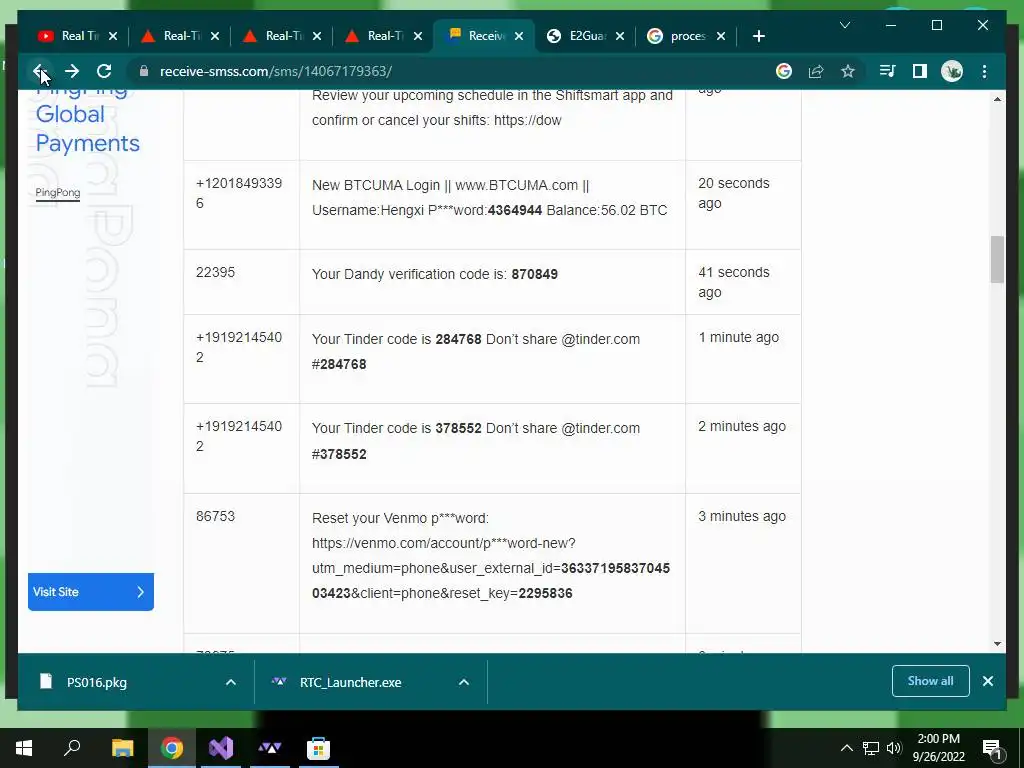Close the YouTube Real Ti tab
1024x768 pixels.
(x=113, y=36)
